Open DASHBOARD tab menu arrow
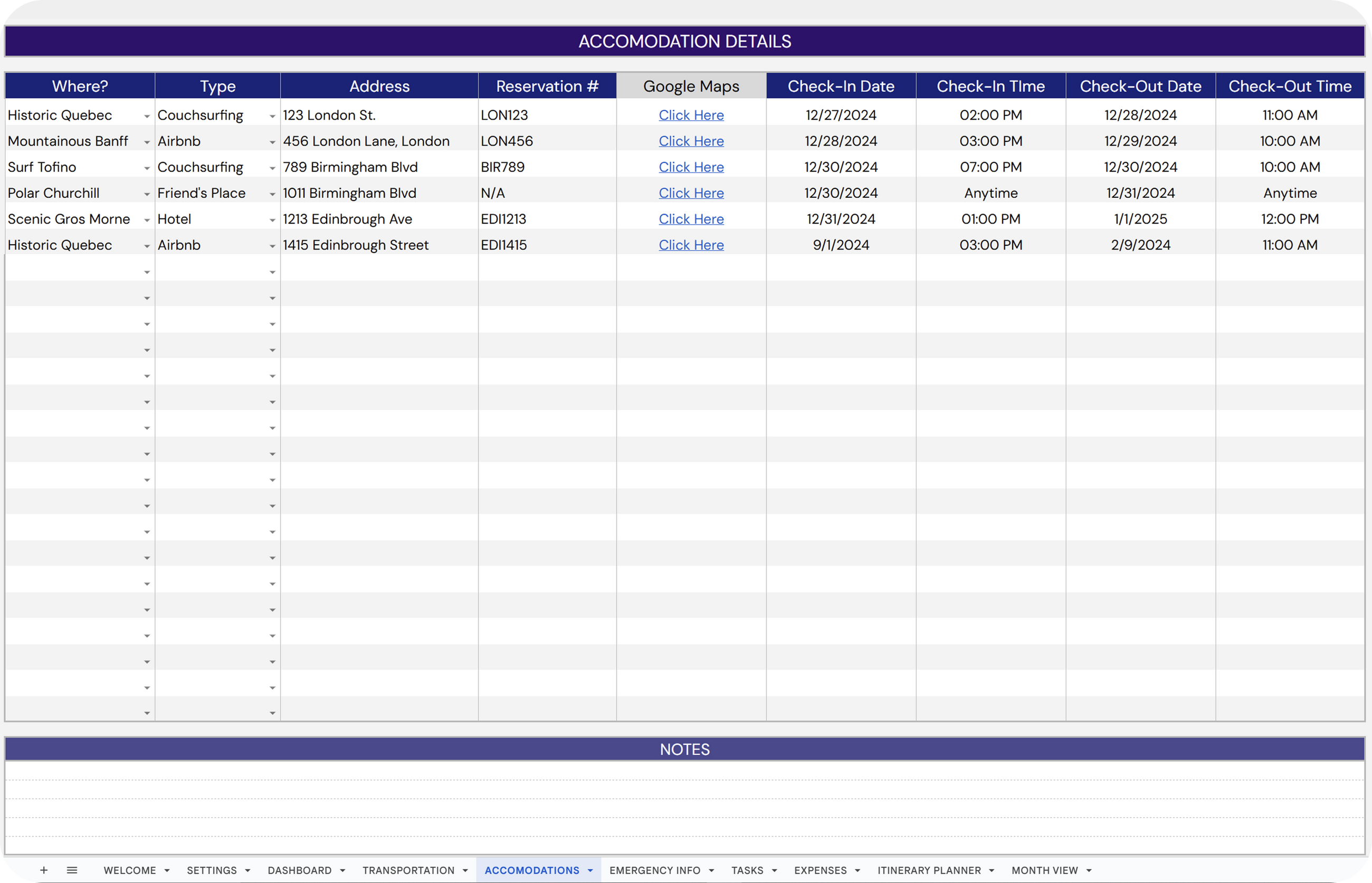This screenshot has width=1372, height=883. pos(342,870)
